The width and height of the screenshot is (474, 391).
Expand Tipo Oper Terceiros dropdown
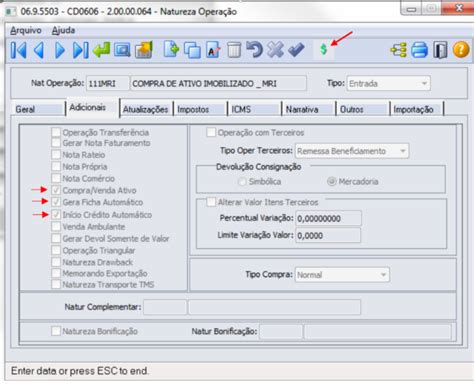click(352, 151)
